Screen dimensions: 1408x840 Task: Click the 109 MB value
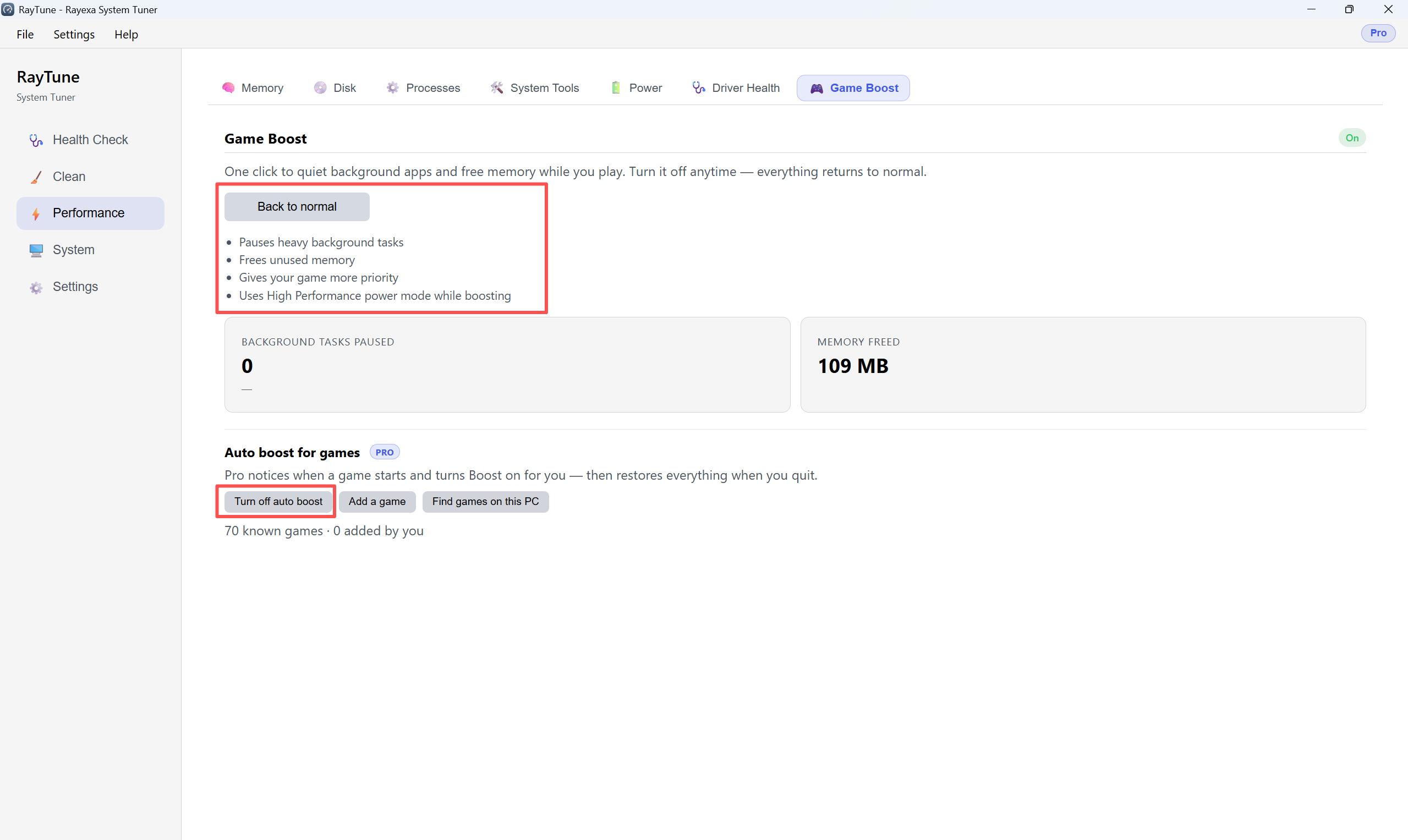coord(853,366)
